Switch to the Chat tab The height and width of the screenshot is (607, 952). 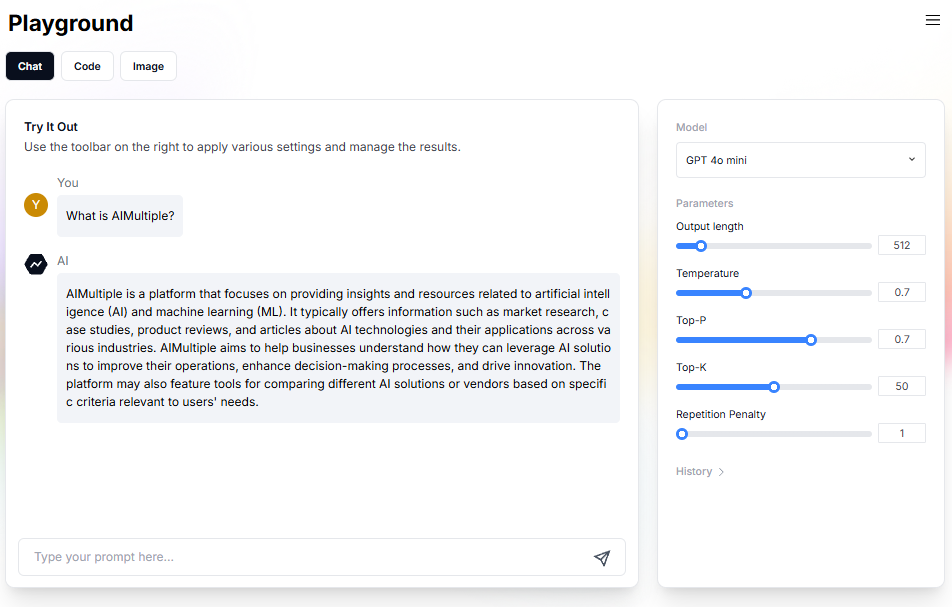pos(30,66)
